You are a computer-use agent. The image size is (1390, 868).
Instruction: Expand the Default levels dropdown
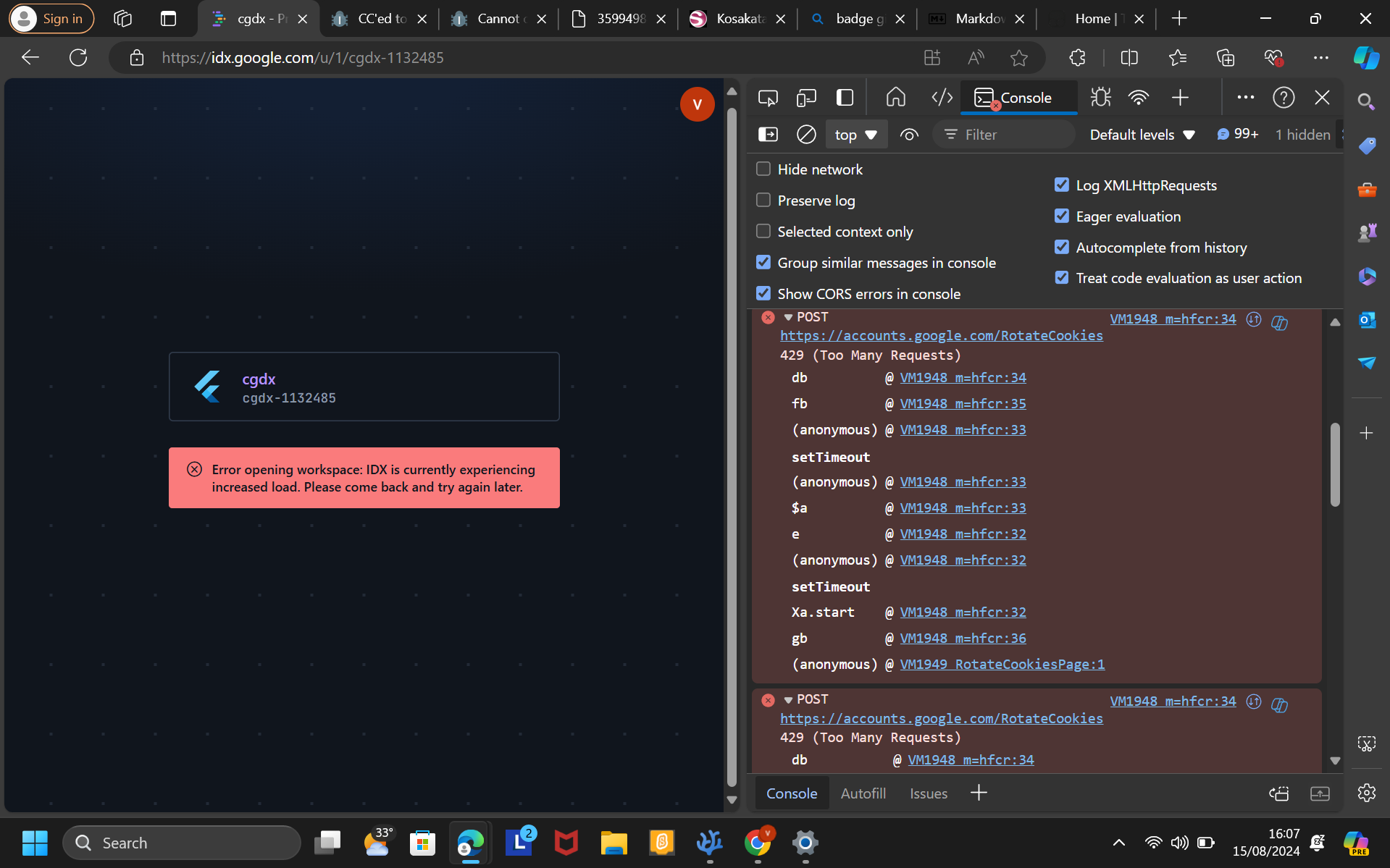pos(1142,135)
